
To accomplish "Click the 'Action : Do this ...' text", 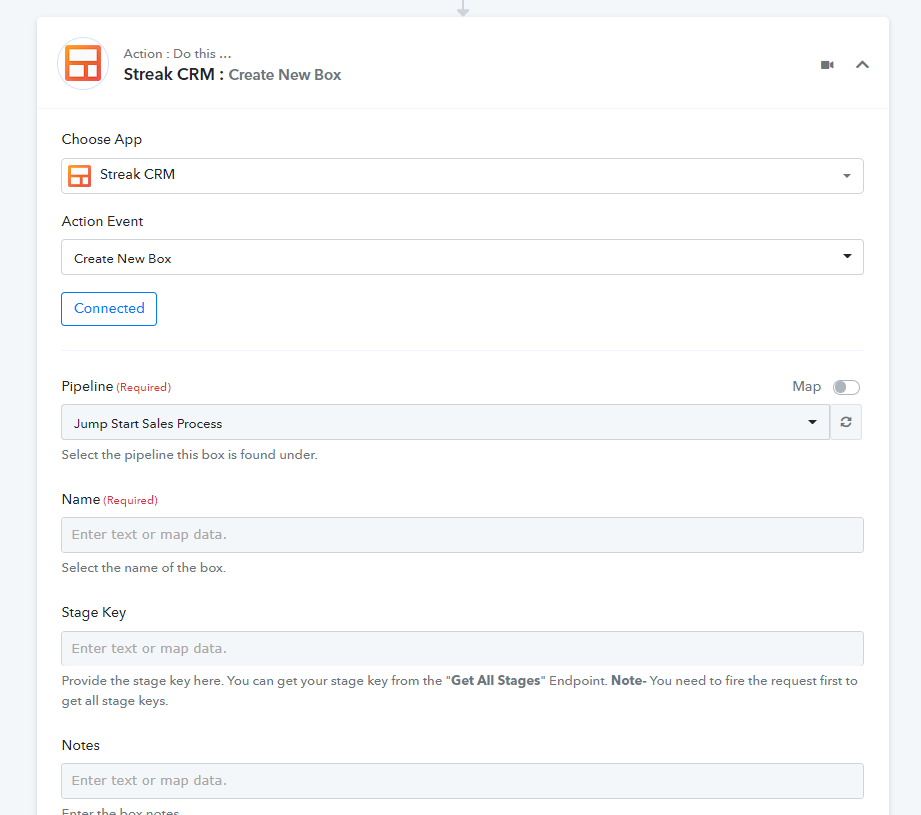I will coord(177,53).
